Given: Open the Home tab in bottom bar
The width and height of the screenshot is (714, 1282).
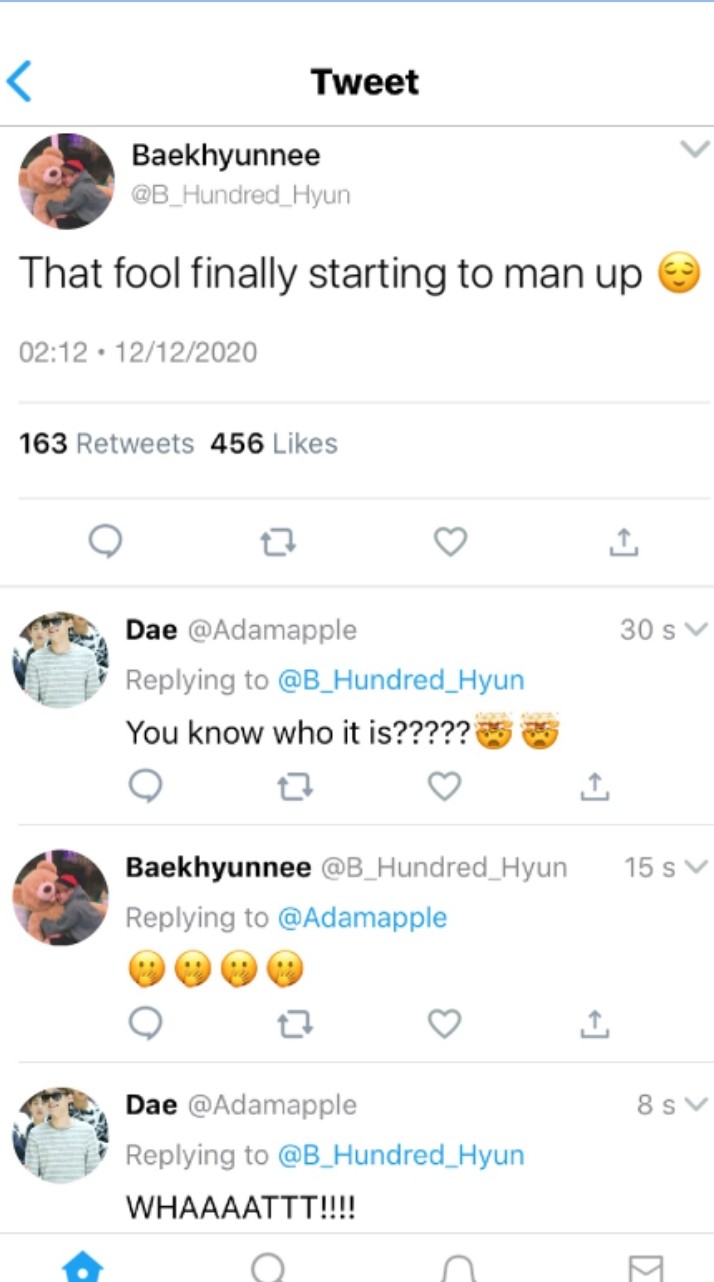Looking at the screenshot, I should 82,1267.
